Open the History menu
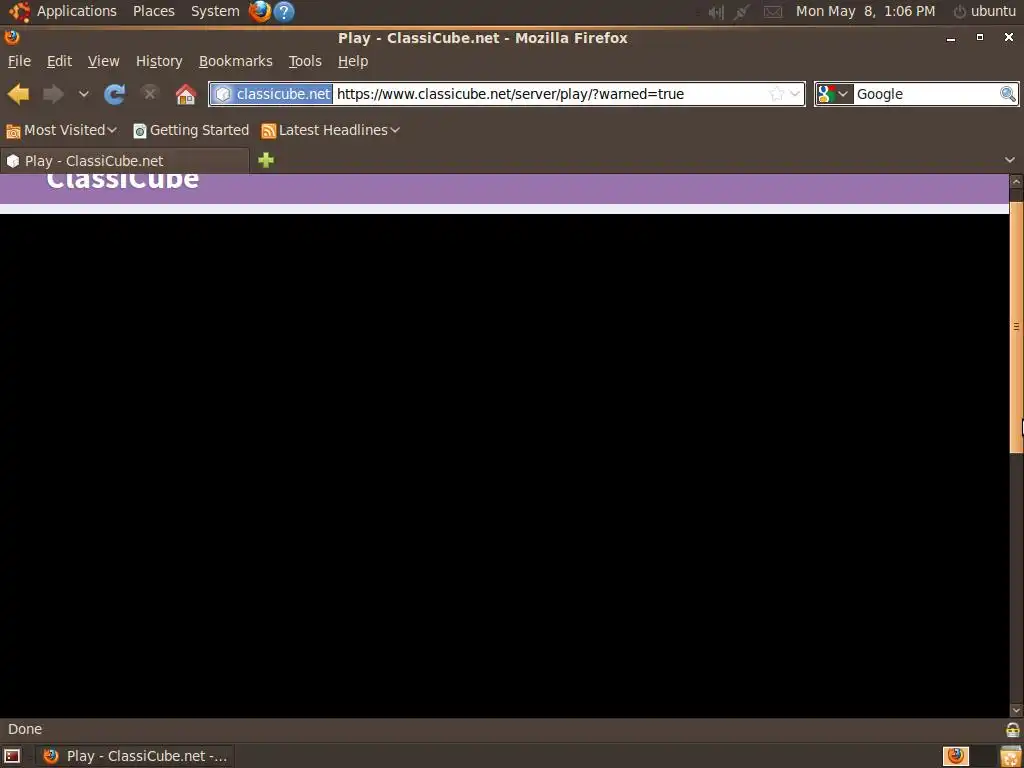Image resolution: width=1024 pixels, height=768 pixels. pyautogui.click(x=159, y=61)
